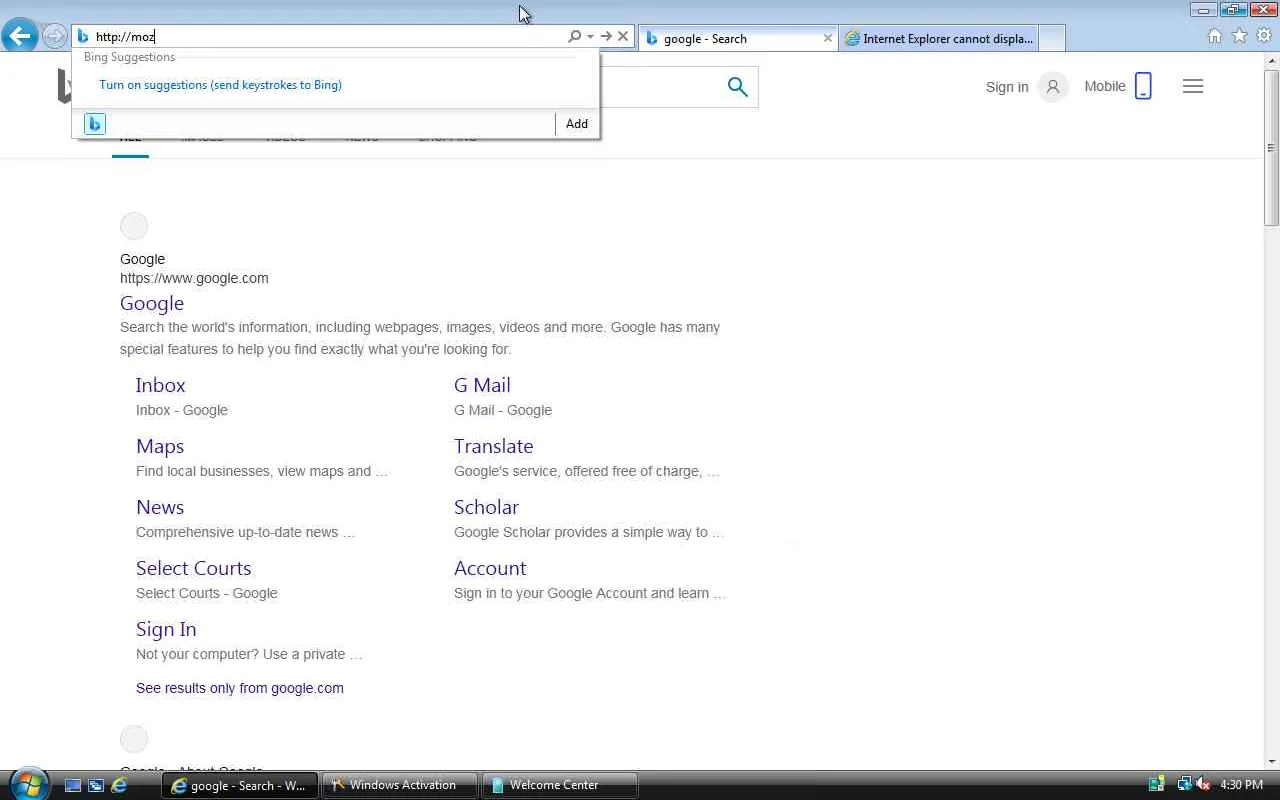This screenshot has height=800, width=1280.
Task: Open the address bar autocomplete dropdown arrow
Action: coord(590,37)
